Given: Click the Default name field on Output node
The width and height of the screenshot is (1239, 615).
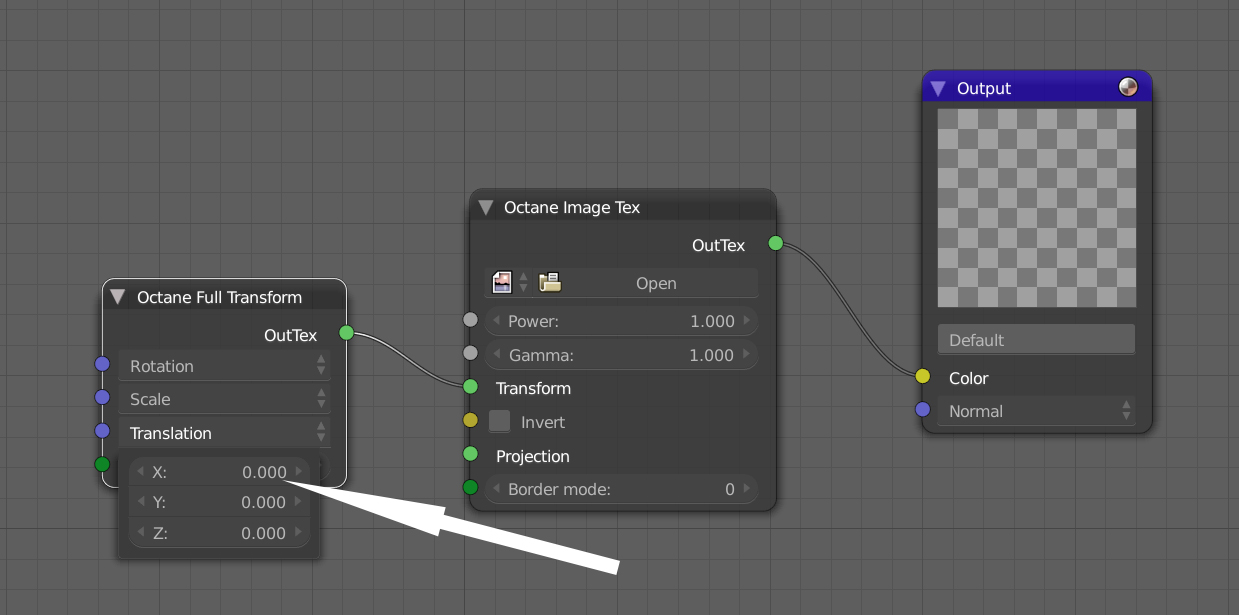Looking at the screenshot, I should [1036, 340].
